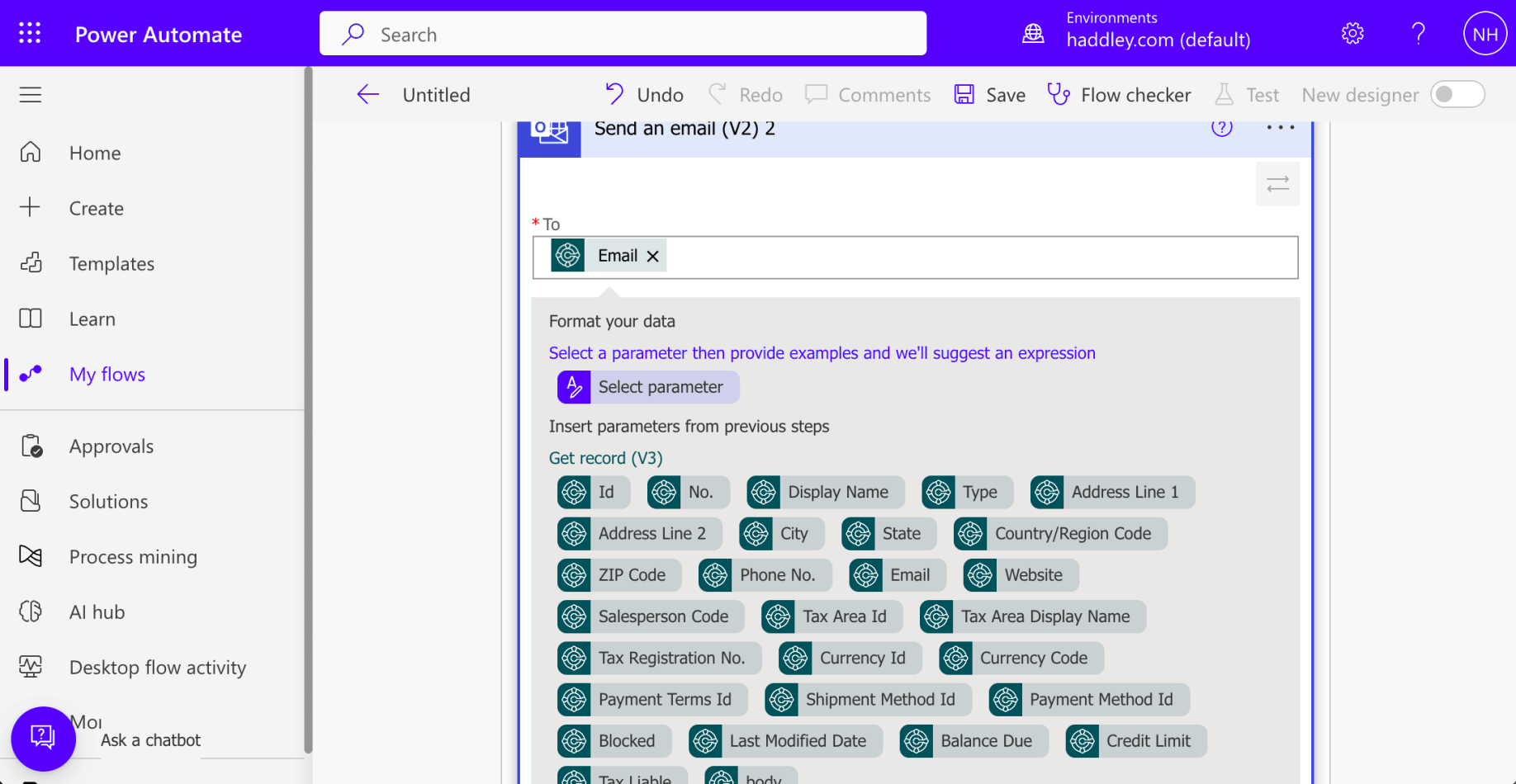Insert the Tax Area Display Name parameter
Viewport: 1516px width, 784px height.
click(1033, 616)
